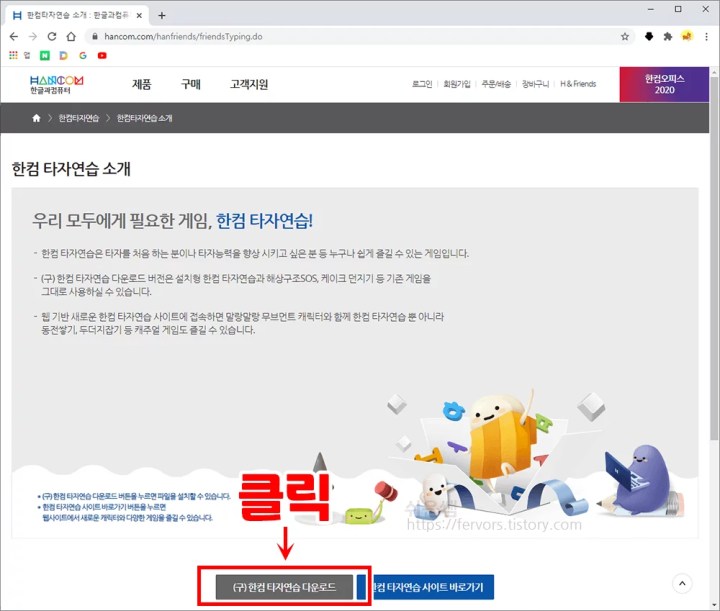Open the extensions puzzle icon
The height and width of the screenshot is (611, 720).
[668, 36]
